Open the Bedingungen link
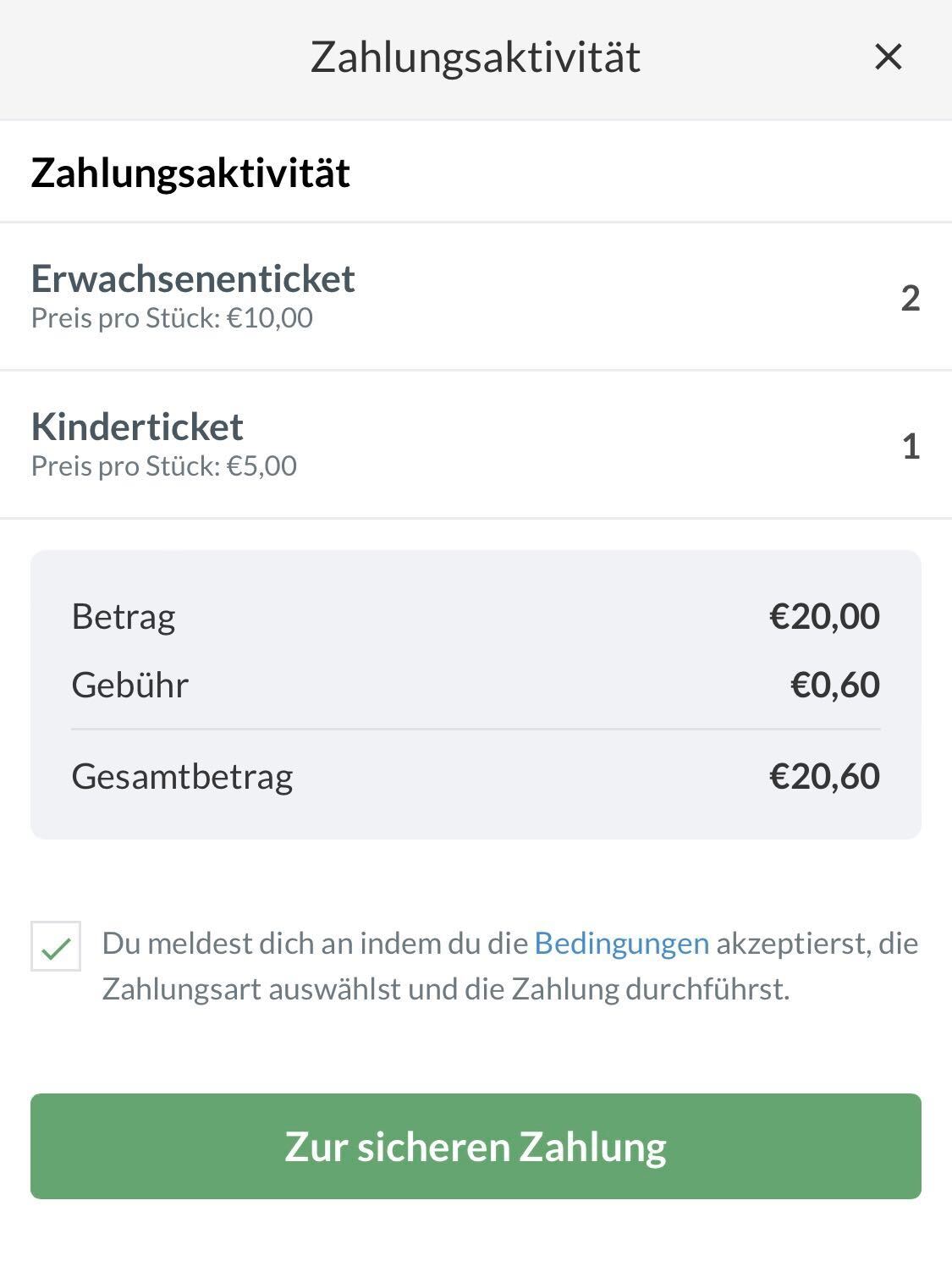Screen dimensions: 952x1272 [621, 943]
